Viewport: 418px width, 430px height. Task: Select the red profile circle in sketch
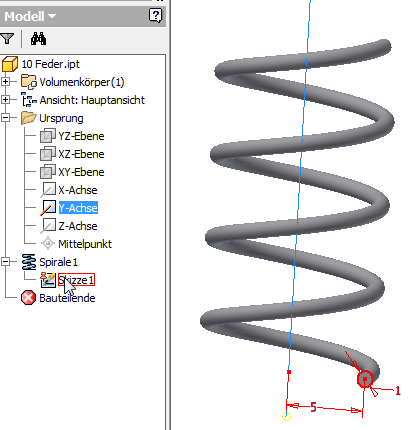pyautogui.click(x=365, y=379)
